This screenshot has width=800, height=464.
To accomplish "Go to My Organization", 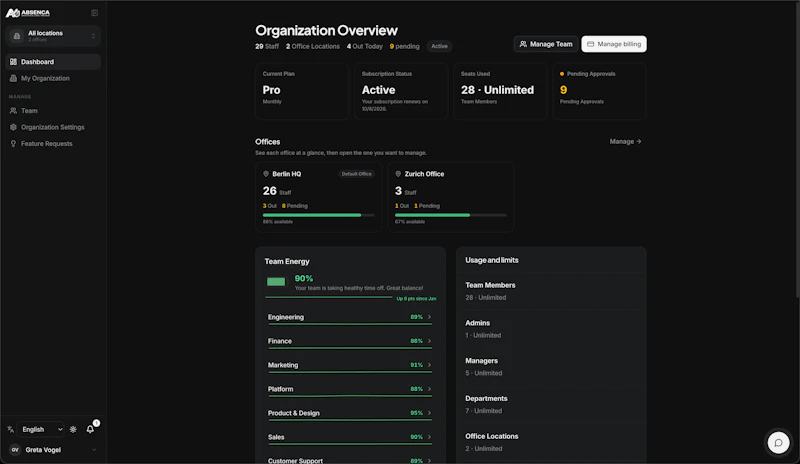I will (53, 78).
